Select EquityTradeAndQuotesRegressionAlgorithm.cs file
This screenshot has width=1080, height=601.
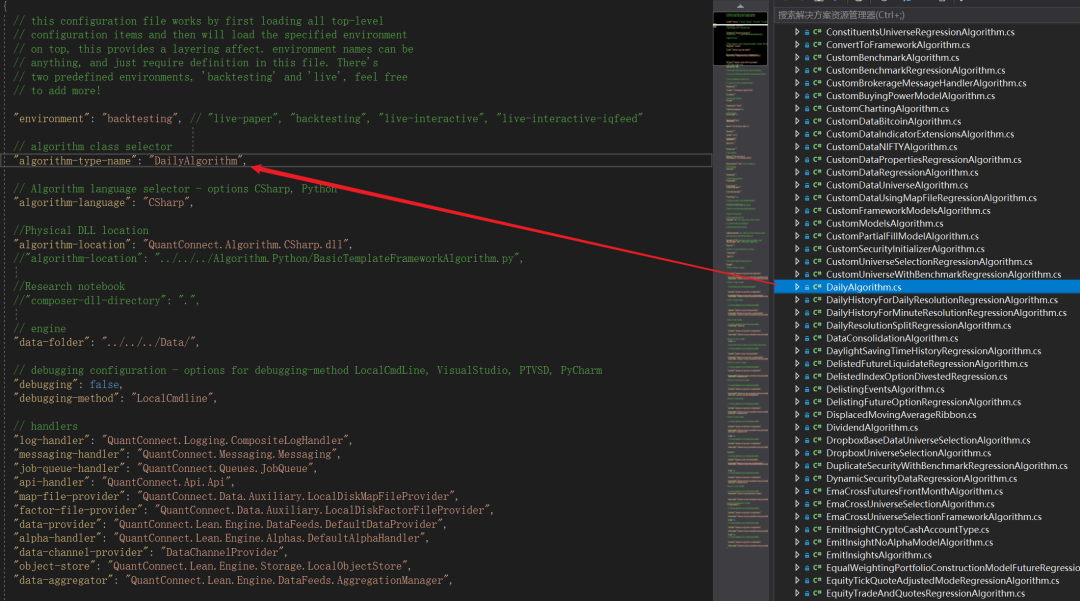click(926, 593)
